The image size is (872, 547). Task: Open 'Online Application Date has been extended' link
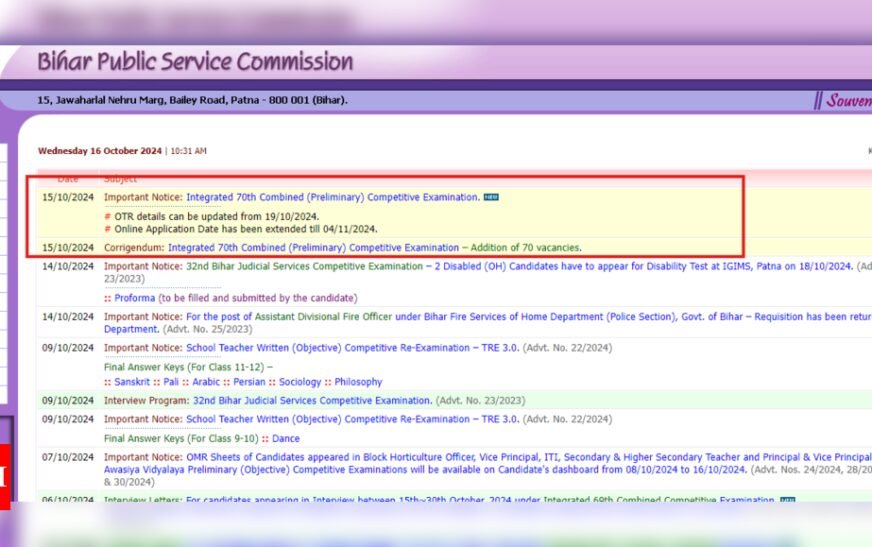pyautogui.click(x=246, y=229)
